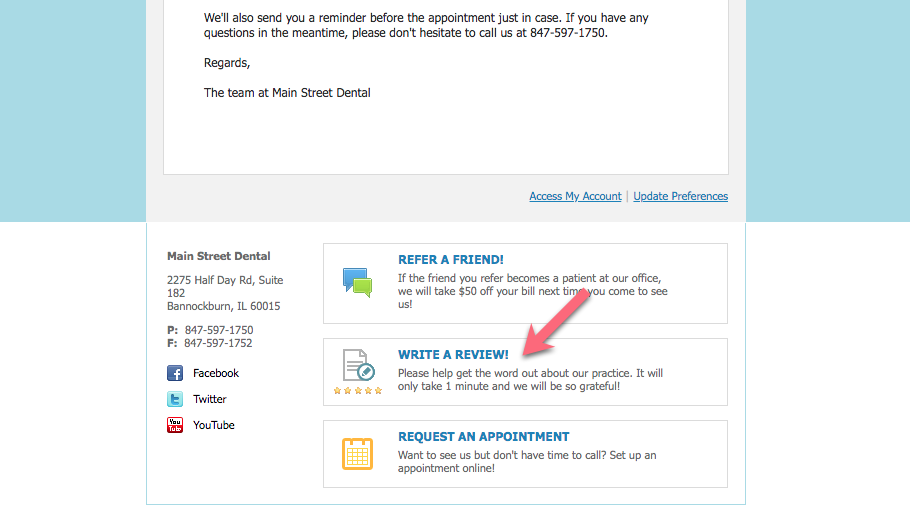The height and width of the screenshot is (510, 910).
Task: Click the Request an Appointment calendar icon
Action: tap(357, 454)
